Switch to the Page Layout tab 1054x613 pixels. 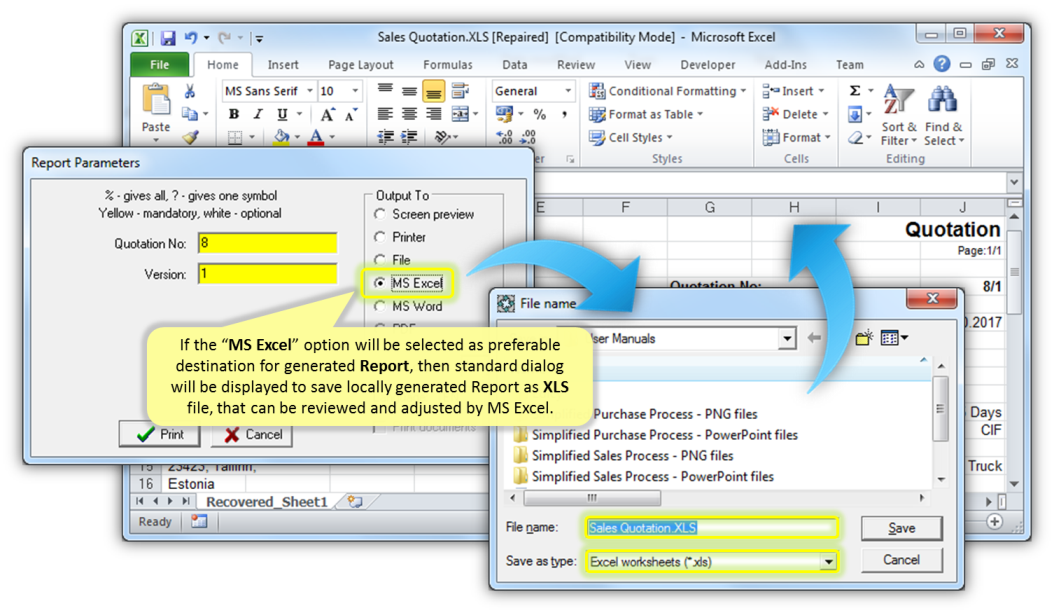click(x=361, y=65)
